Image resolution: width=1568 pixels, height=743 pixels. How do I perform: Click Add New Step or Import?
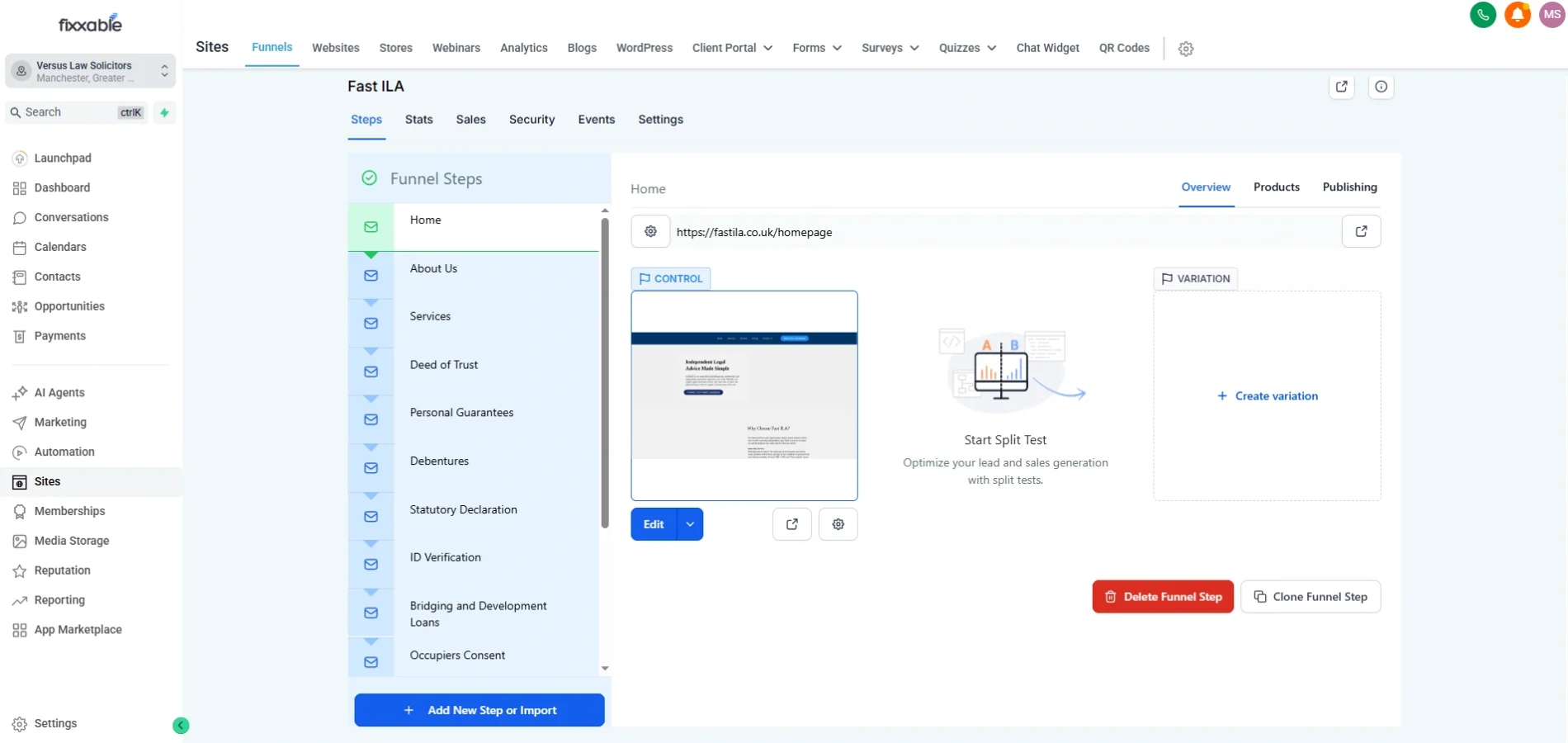pos(479,710)
